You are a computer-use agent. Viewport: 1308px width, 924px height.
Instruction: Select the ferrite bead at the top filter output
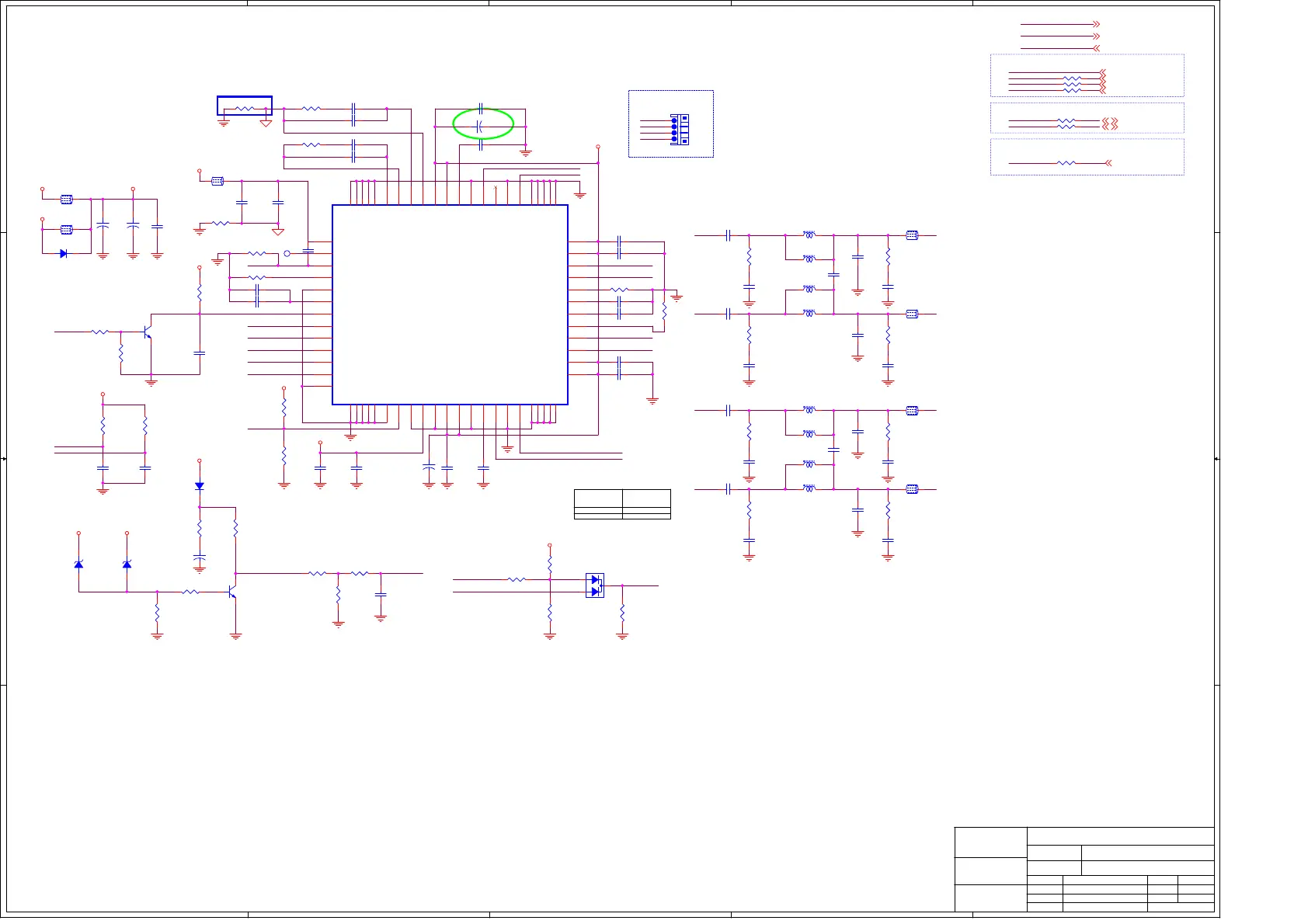[912, 235]
